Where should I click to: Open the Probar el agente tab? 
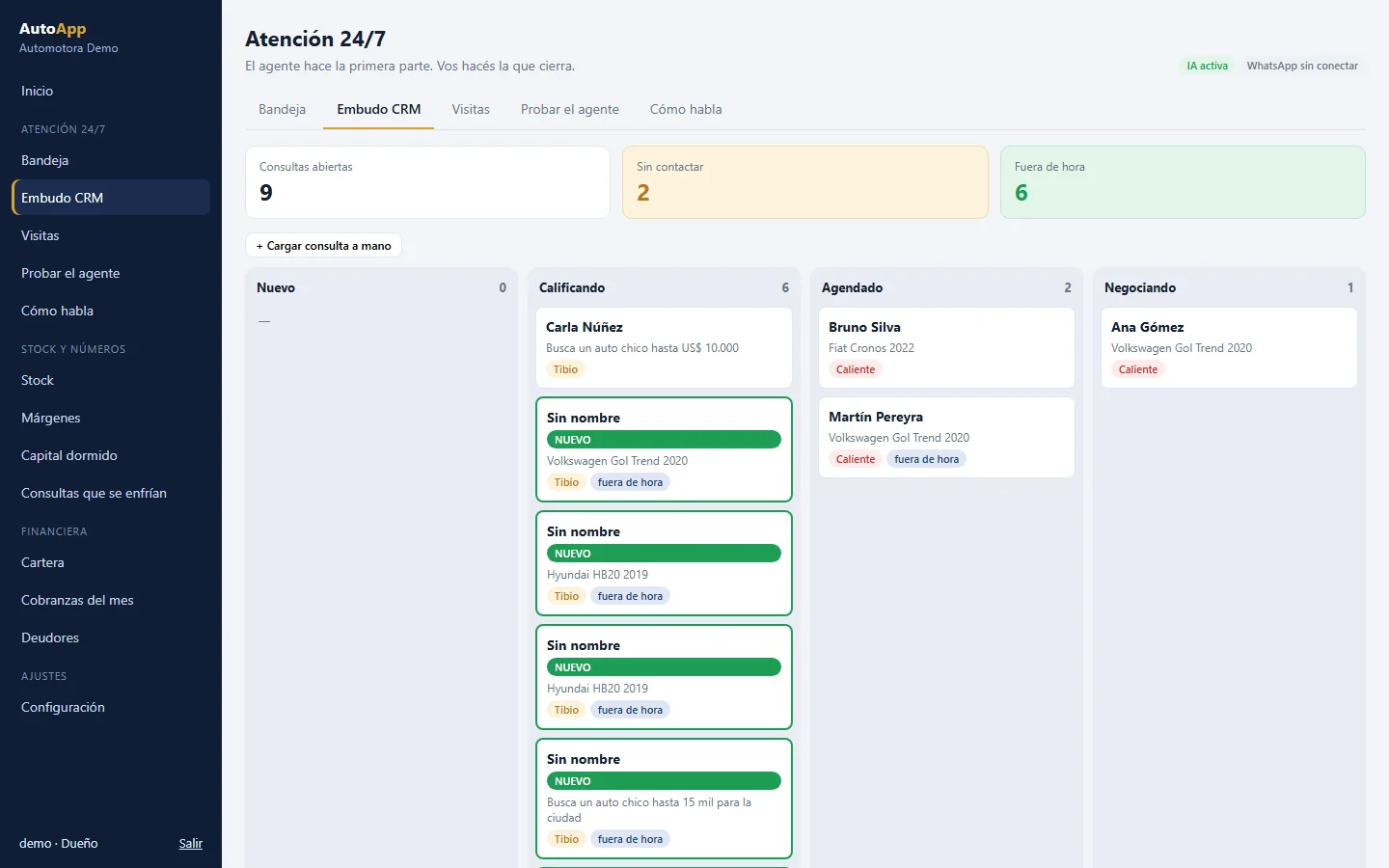[x=570, y=109]
